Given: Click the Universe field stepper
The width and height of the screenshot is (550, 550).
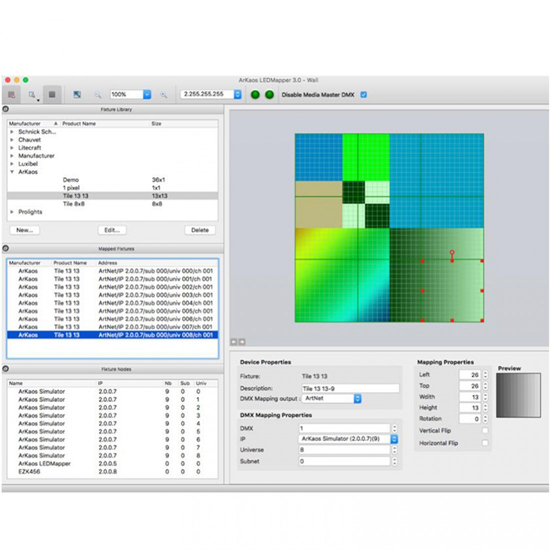Looking at the screenshot, I should (395, 450).
